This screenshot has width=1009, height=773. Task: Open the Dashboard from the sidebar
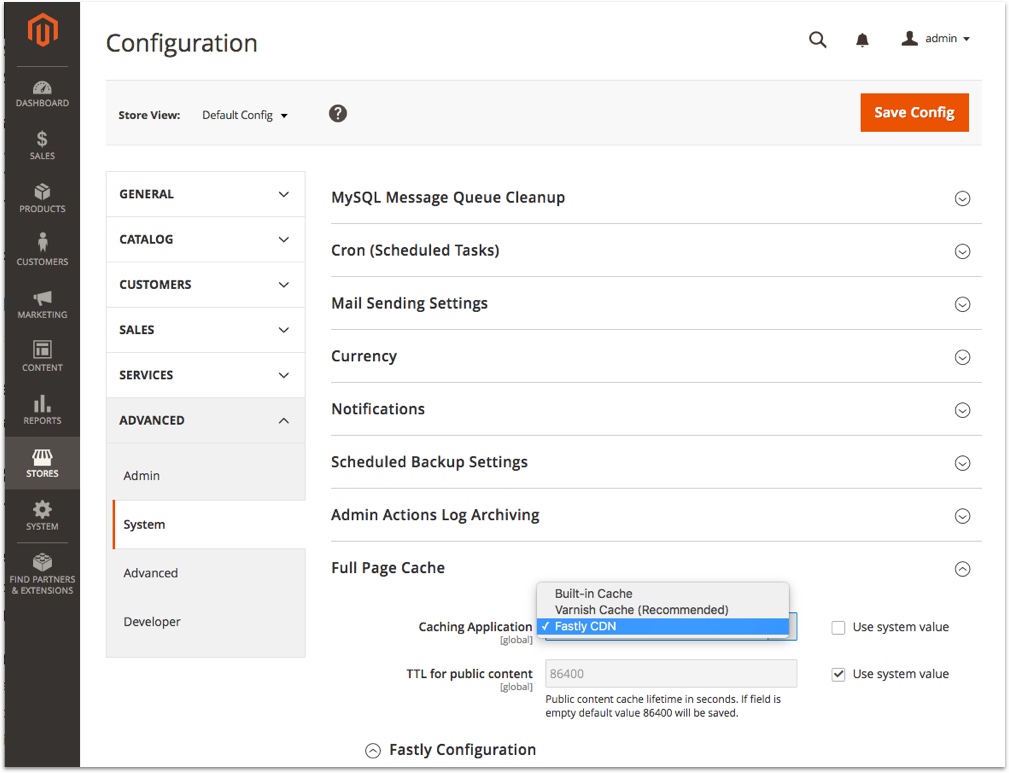42,93
